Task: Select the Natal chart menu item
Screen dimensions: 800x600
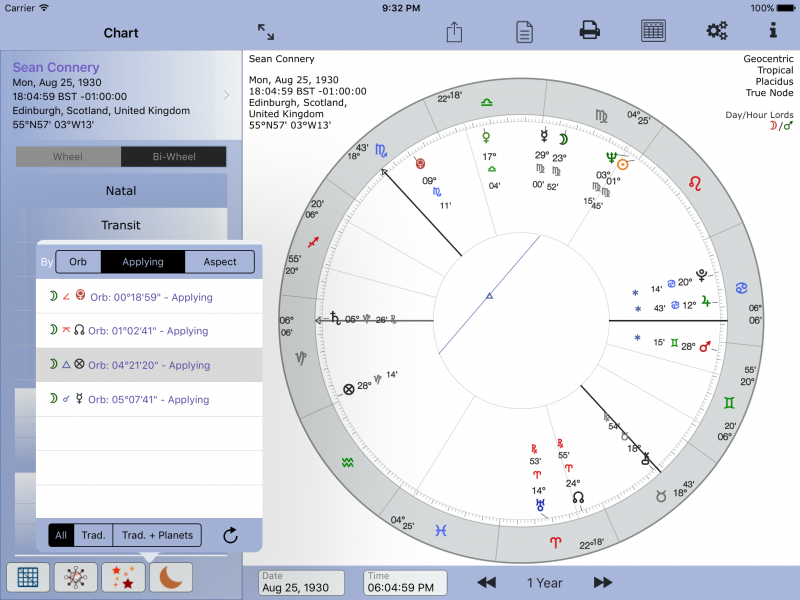Action: (122, 191)
